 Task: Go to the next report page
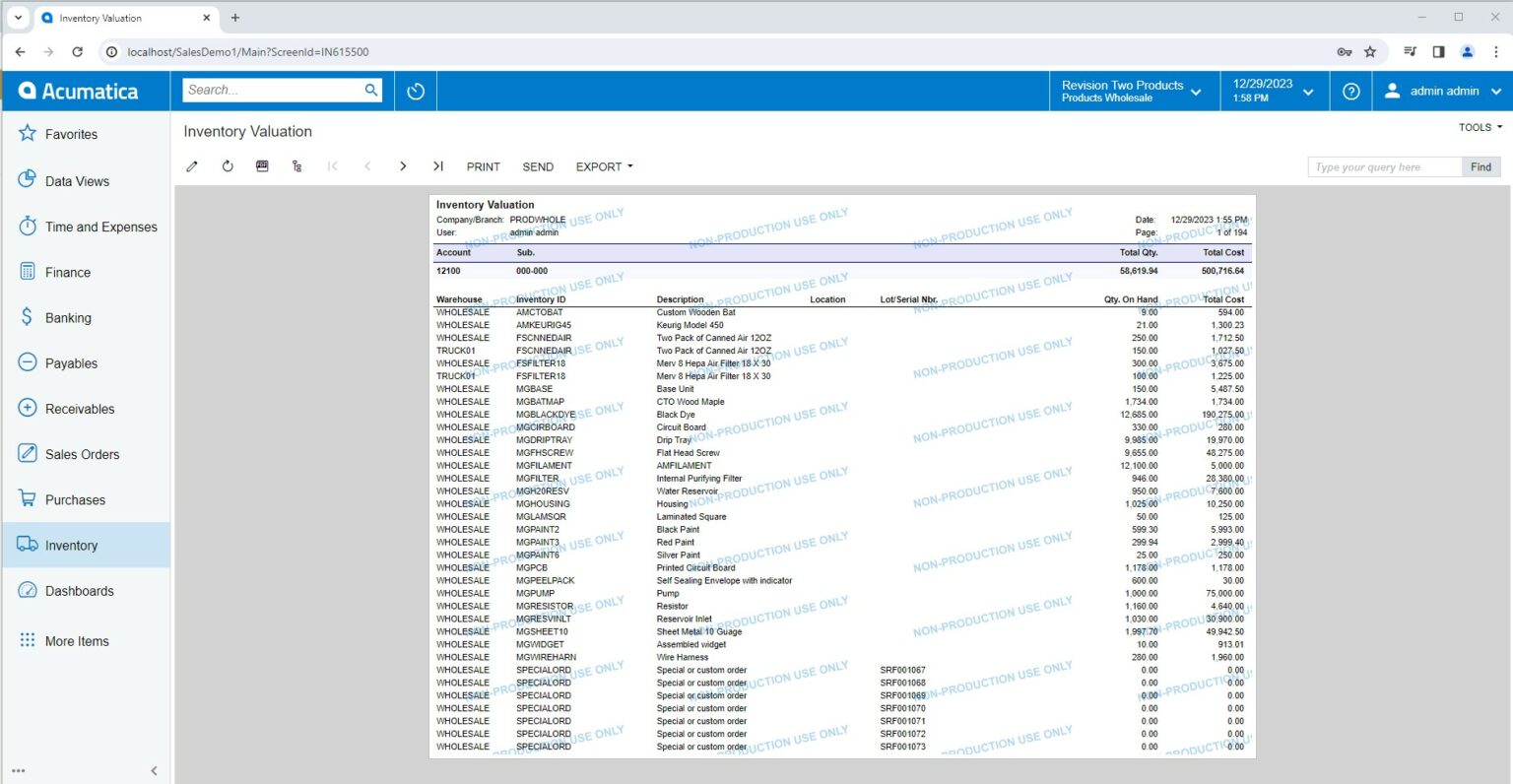[403, 166]
